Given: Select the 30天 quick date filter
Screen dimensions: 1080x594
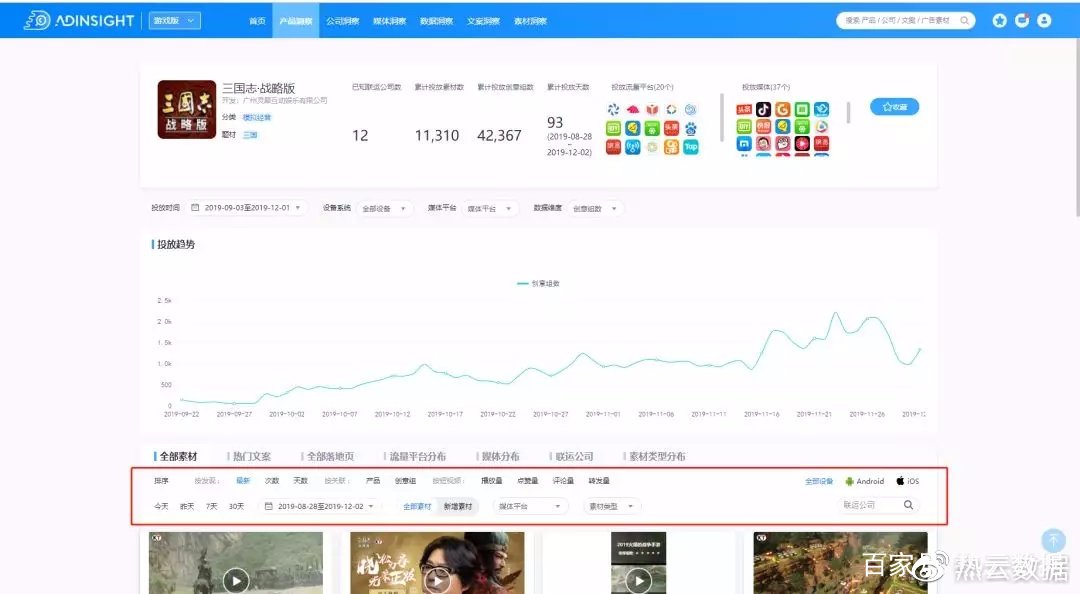Looking at the screenshot, I should (236, 506).
